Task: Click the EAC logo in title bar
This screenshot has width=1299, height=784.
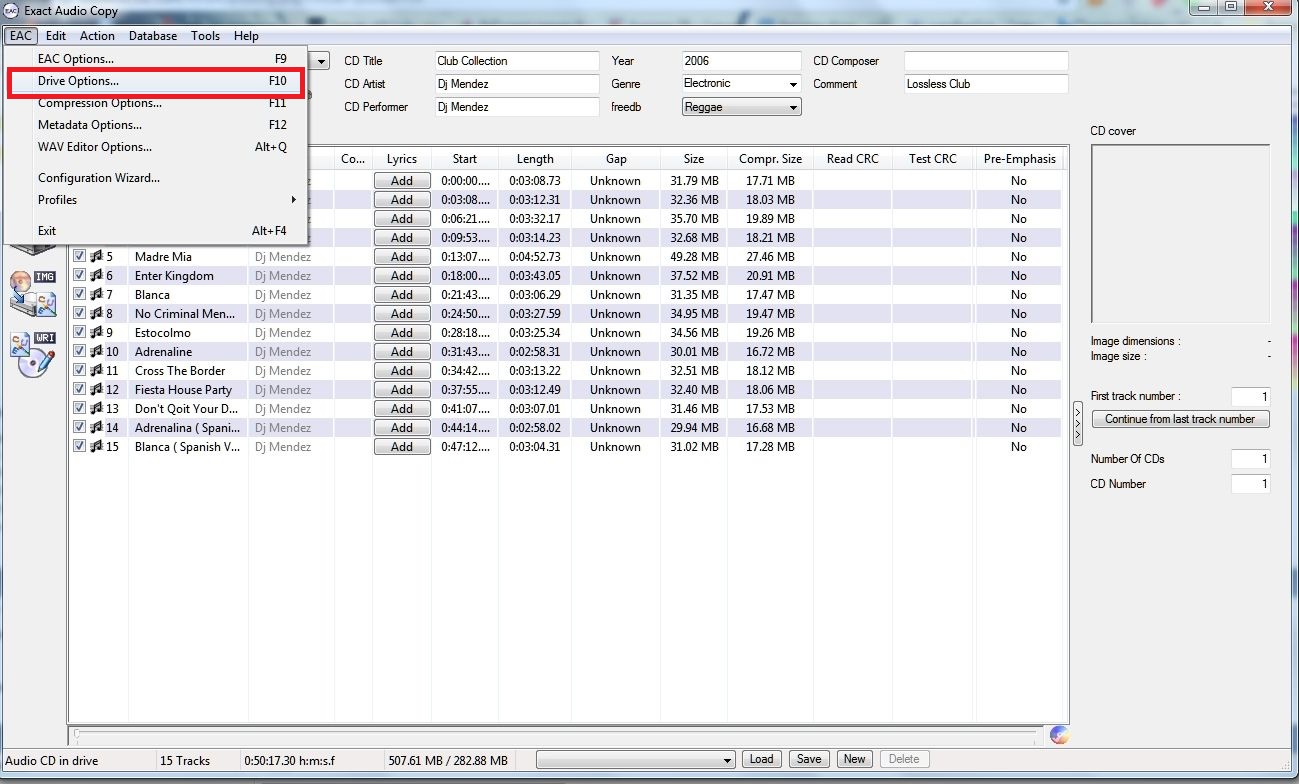Action: pyautogui.click(x=11, y=11)
